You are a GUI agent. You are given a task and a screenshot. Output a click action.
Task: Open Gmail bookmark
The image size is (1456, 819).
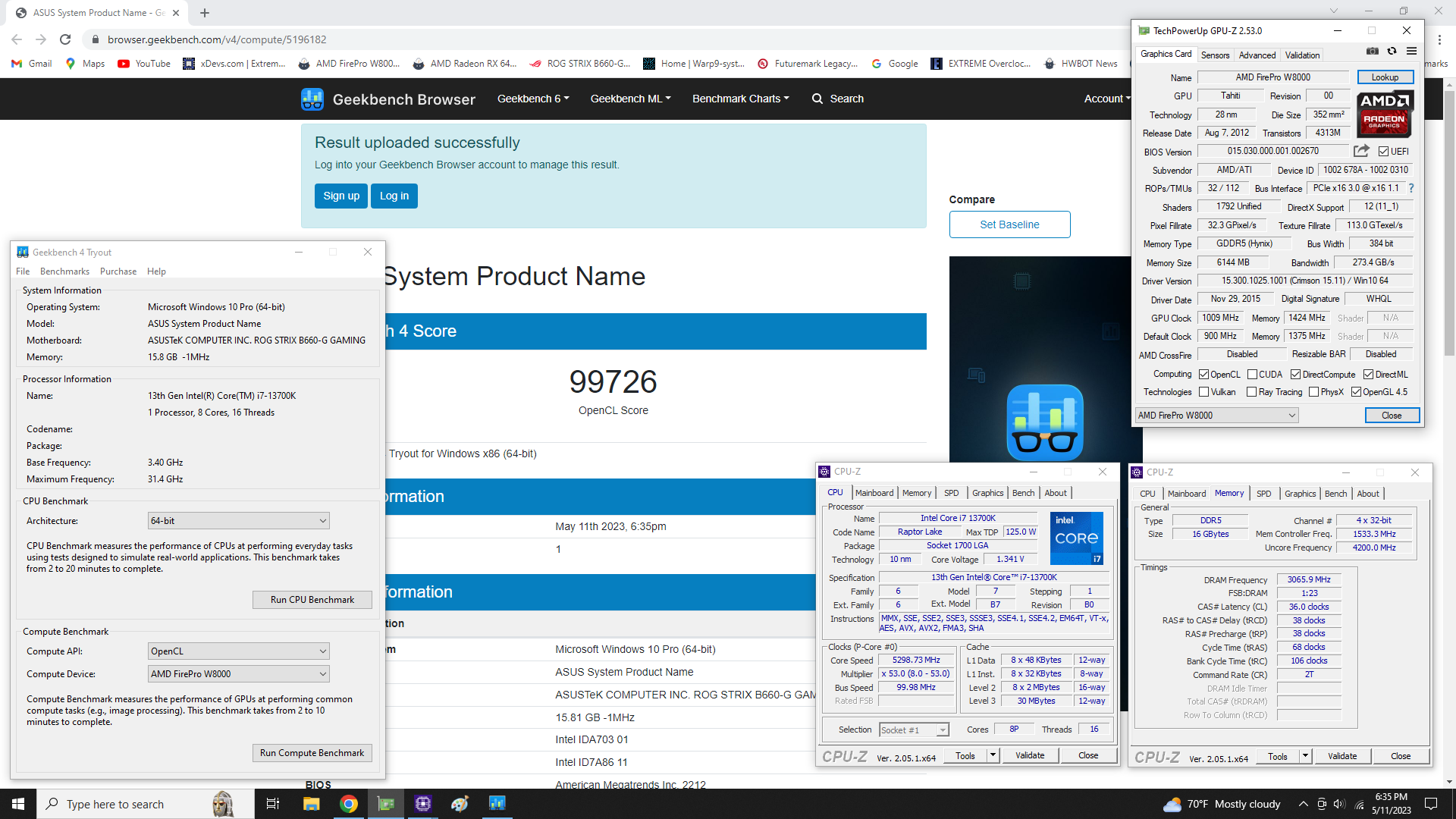coord(32,64)
